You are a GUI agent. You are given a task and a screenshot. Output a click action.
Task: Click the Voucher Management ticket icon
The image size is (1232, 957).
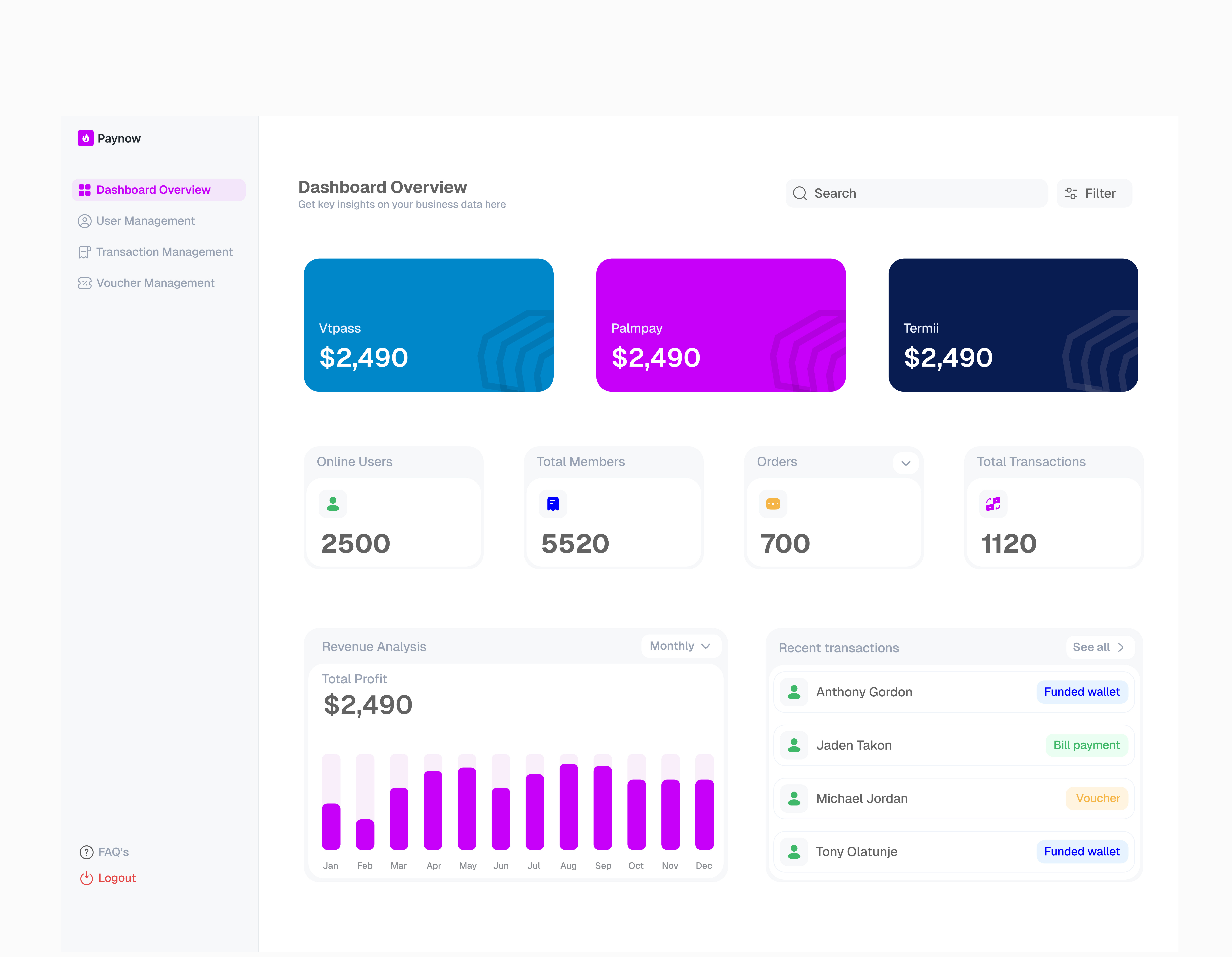point(85,283)
